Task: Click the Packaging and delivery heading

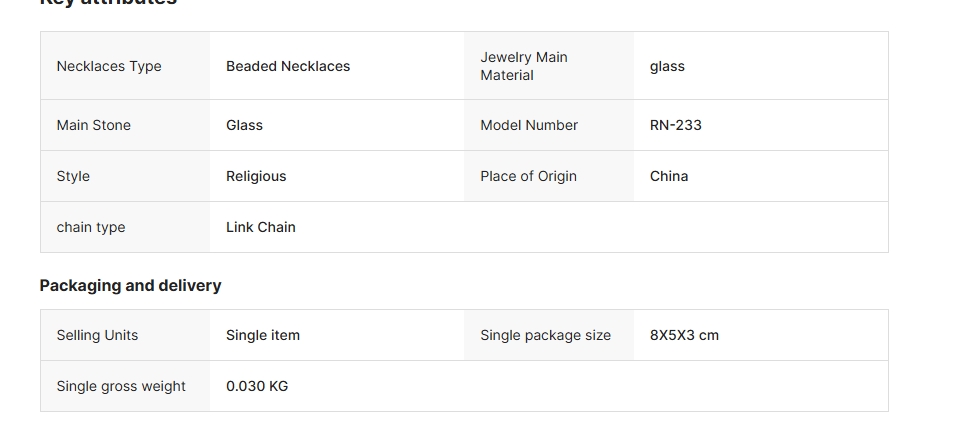Action: point(130,285)
